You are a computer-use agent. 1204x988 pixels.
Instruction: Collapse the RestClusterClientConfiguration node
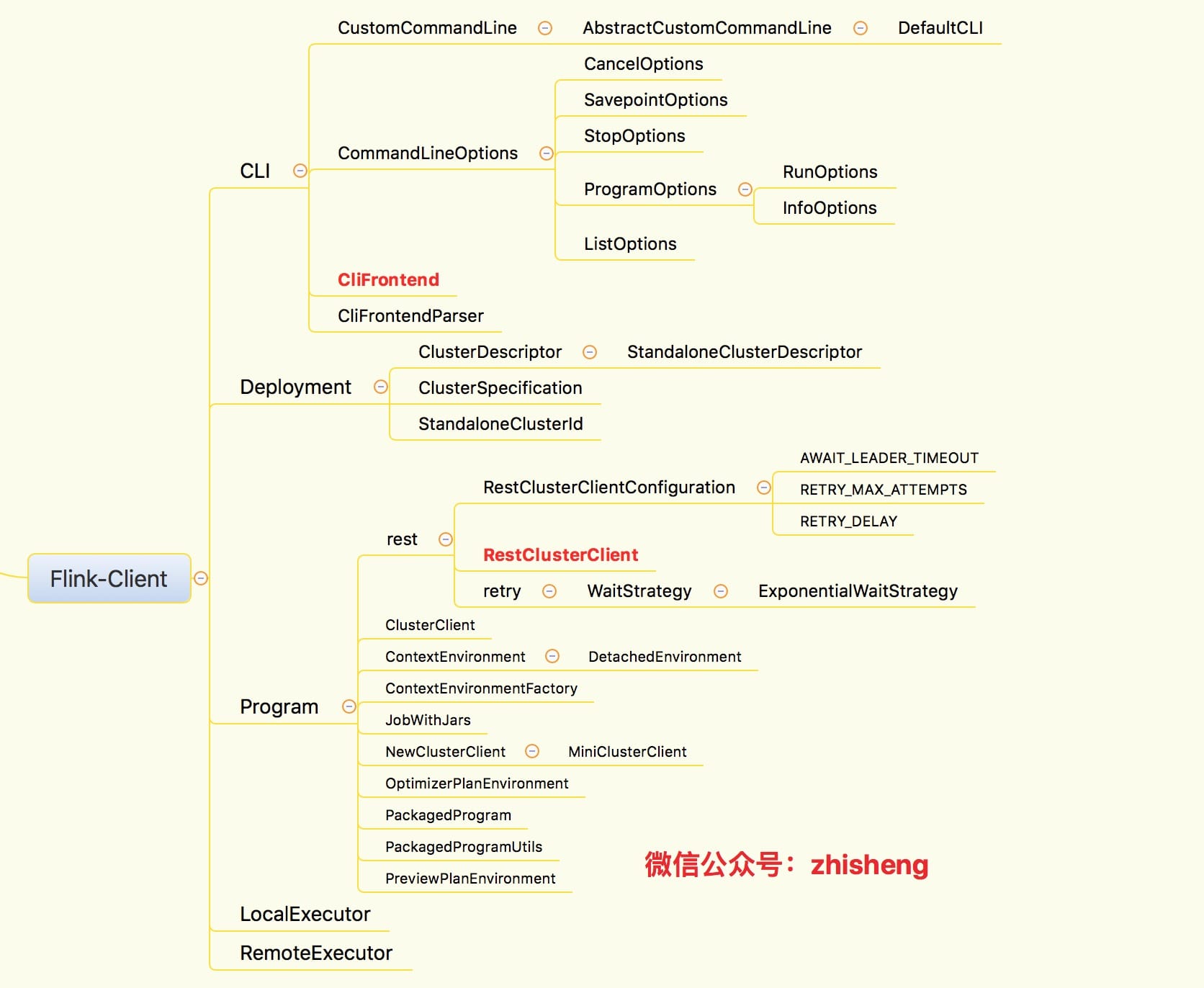[x=764, y=488]
